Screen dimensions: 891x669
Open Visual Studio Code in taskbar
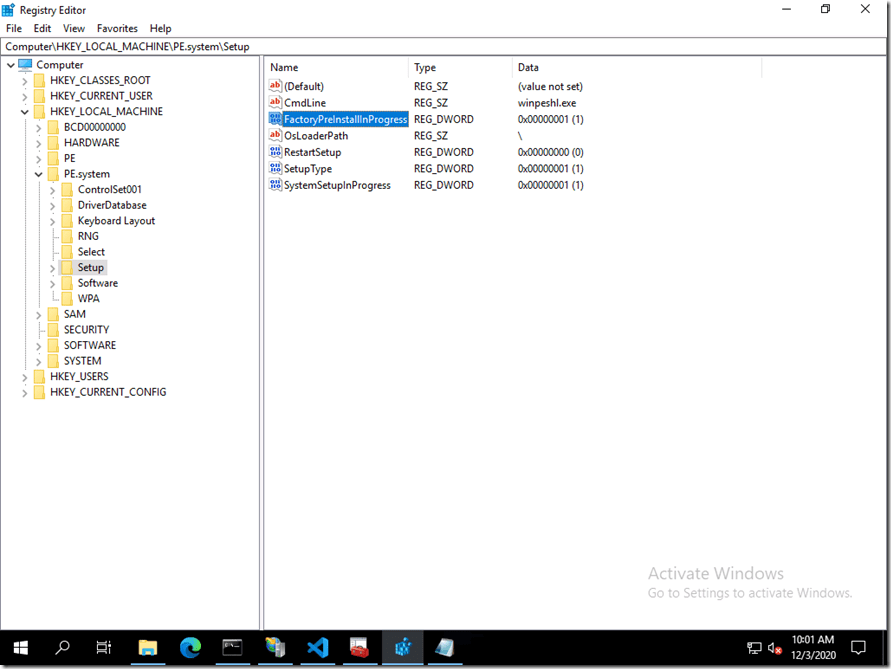click(x=318, y=647)
